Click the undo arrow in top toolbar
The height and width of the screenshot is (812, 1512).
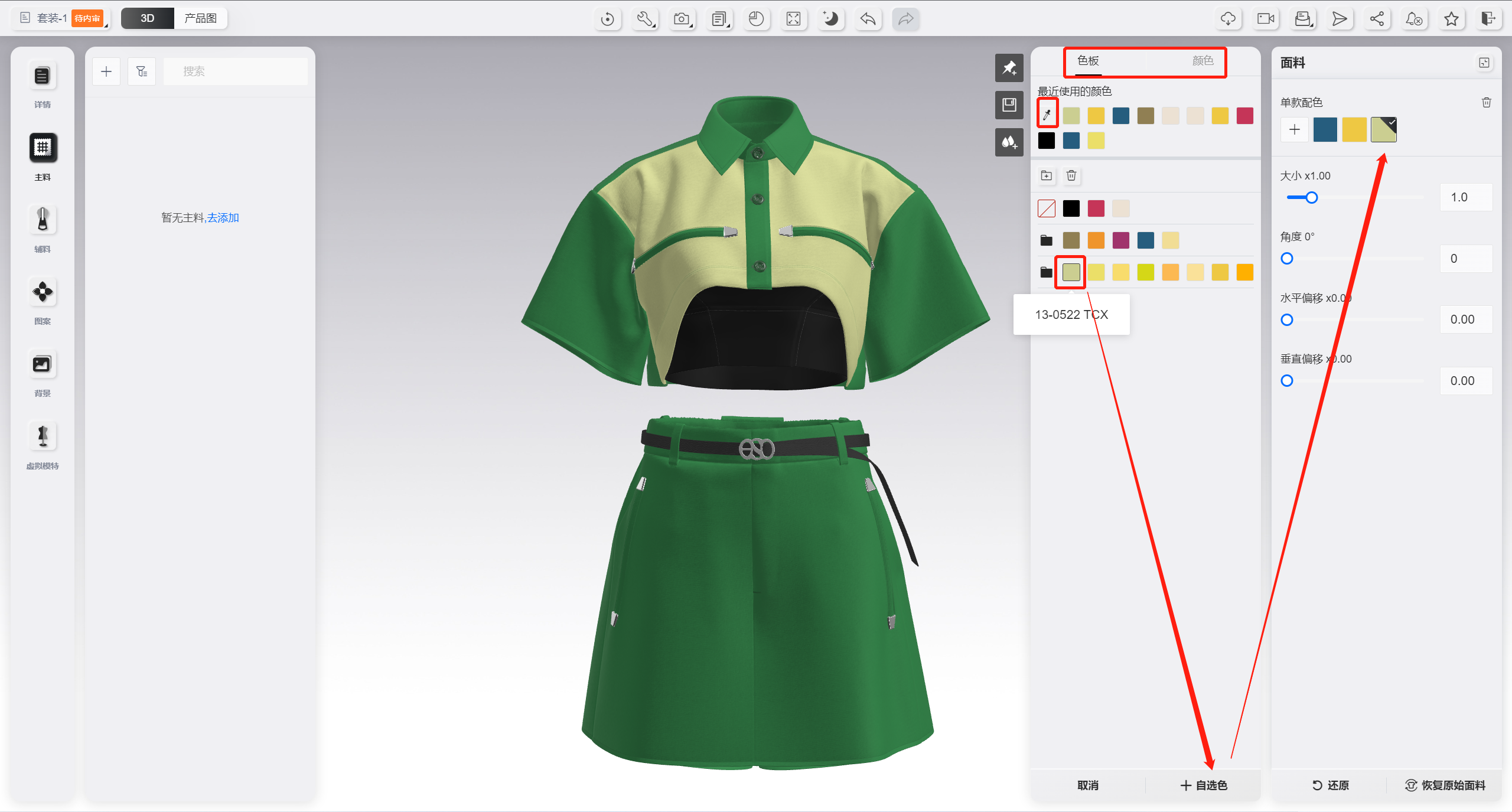(868, 19)
